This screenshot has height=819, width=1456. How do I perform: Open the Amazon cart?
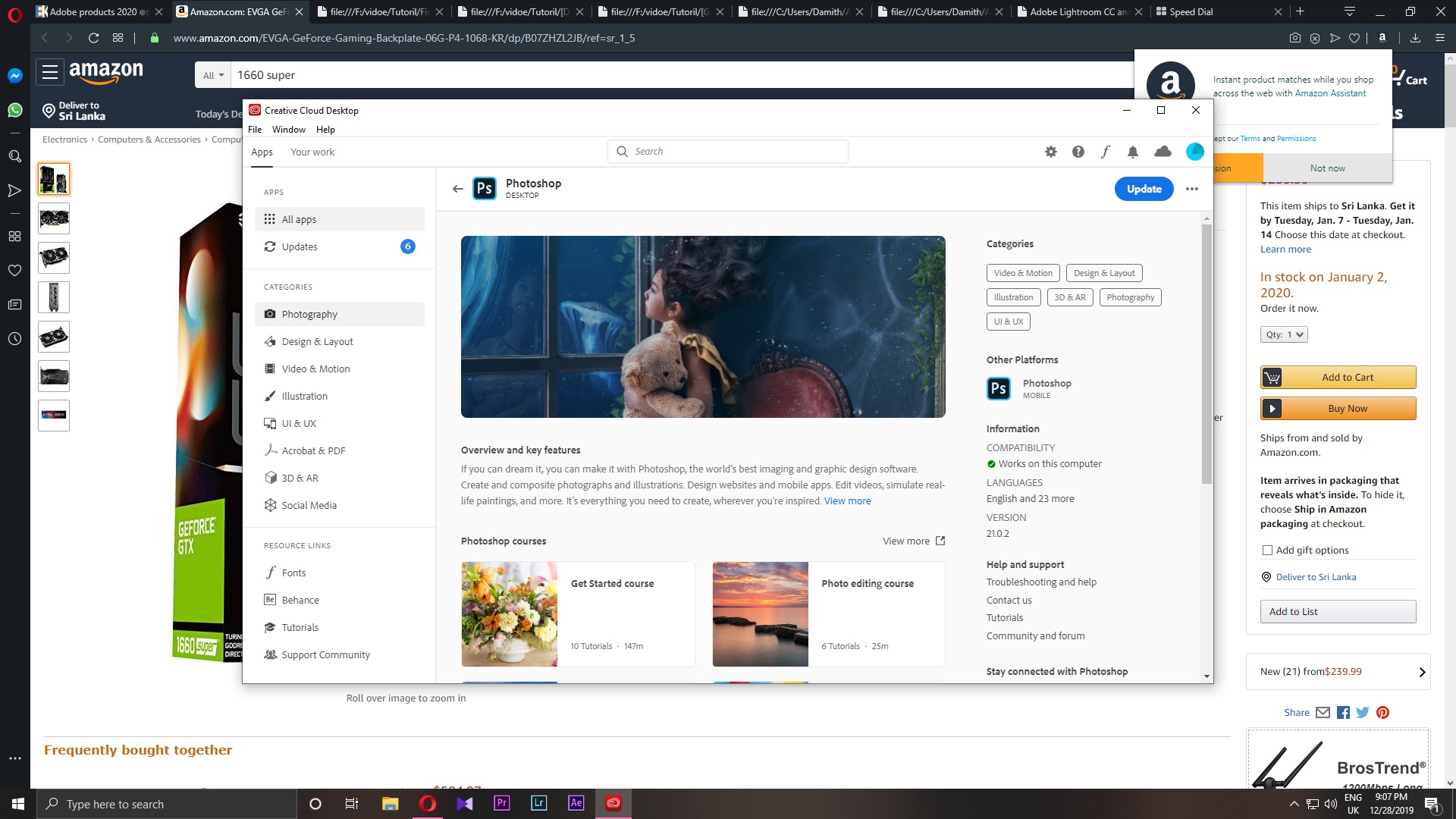(1410, 77)
